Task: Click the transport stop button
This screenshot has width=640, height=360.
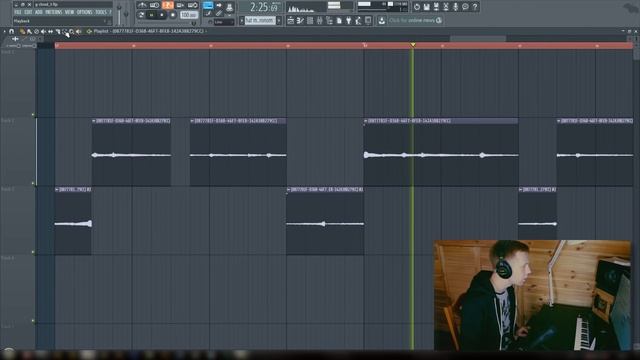Action: point(162,15)
